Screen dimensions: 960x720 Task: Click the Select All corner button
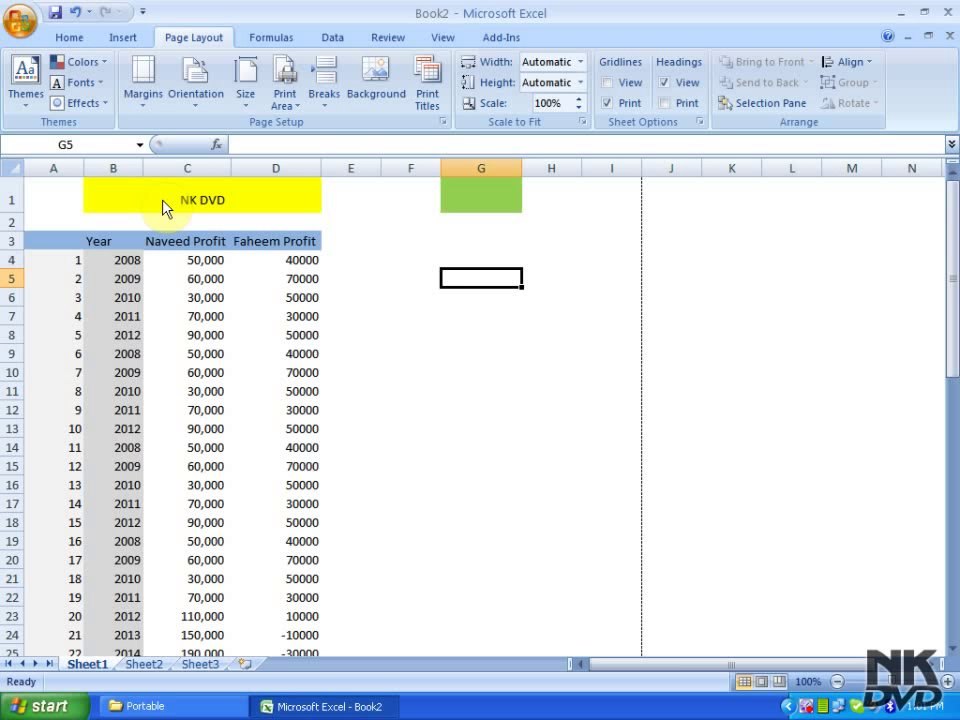12,168
